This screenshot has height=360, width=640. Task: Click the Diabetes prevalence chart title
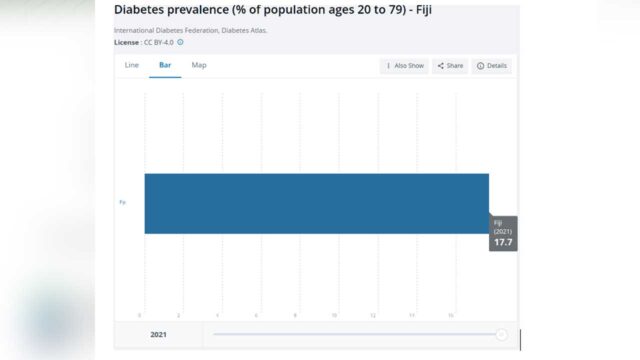273,10
